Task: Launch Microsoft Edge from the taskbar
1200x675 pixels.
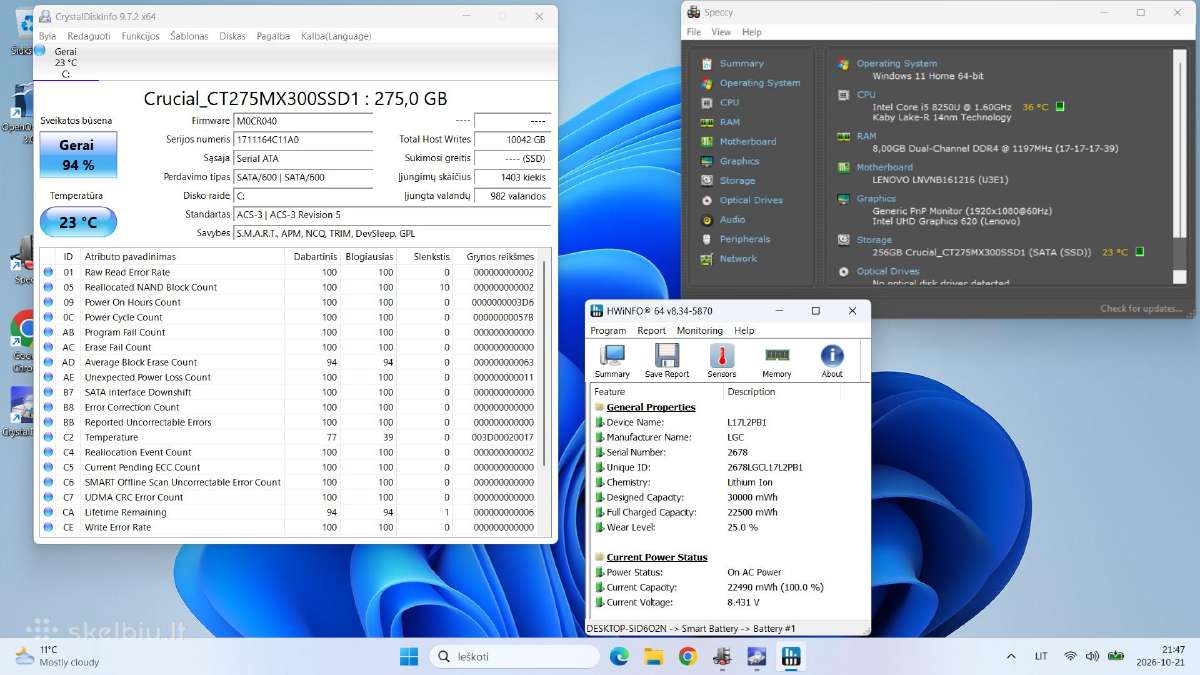Action: [620, 656]
